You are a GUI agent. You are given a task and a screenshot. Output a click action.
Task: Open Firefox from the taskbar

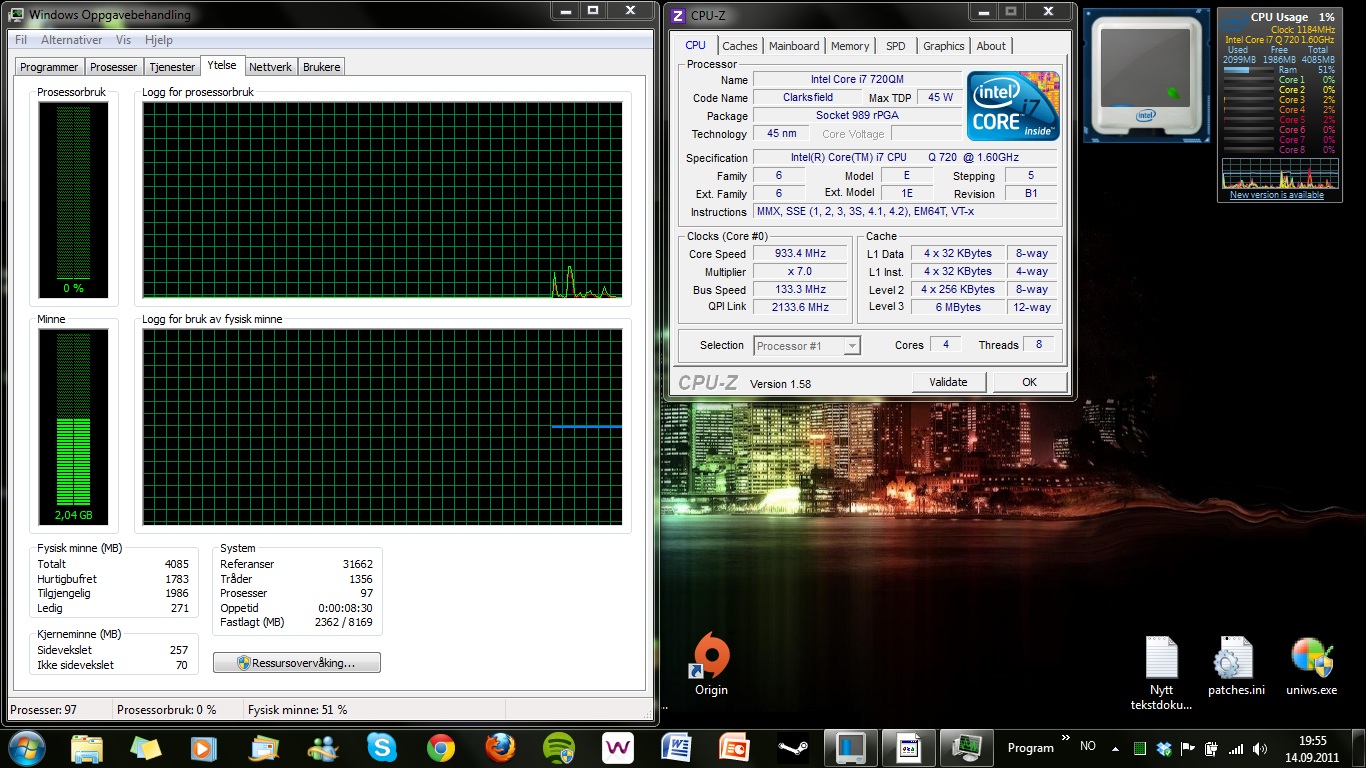[x=499, y=747]
